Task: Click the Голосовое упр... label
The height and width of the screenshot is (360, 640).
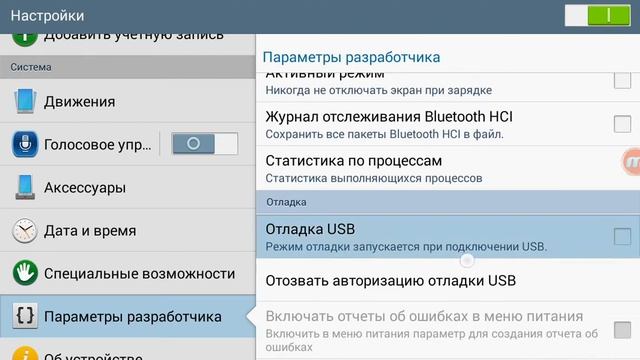Action: 98,144
